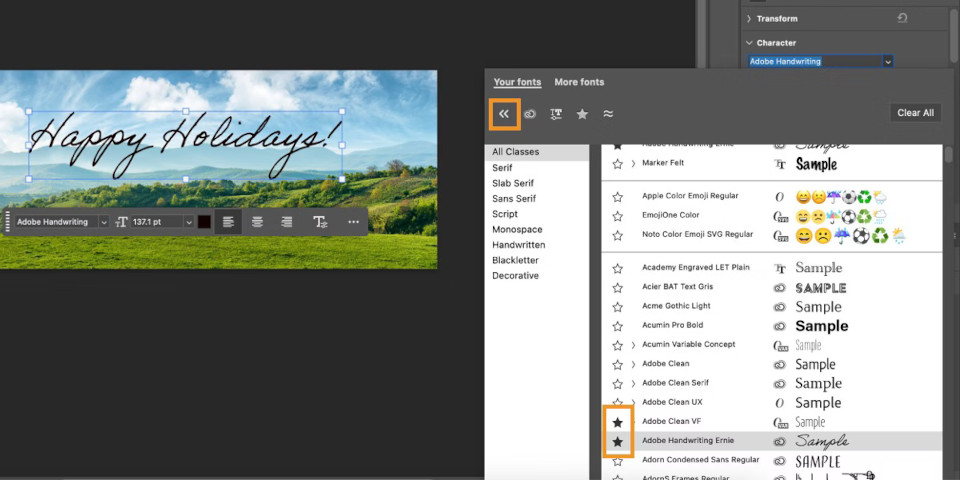Favorite Marker Felt with star
Image resolution: width=960 pixels, height=480 pixels.
[618, 164]
